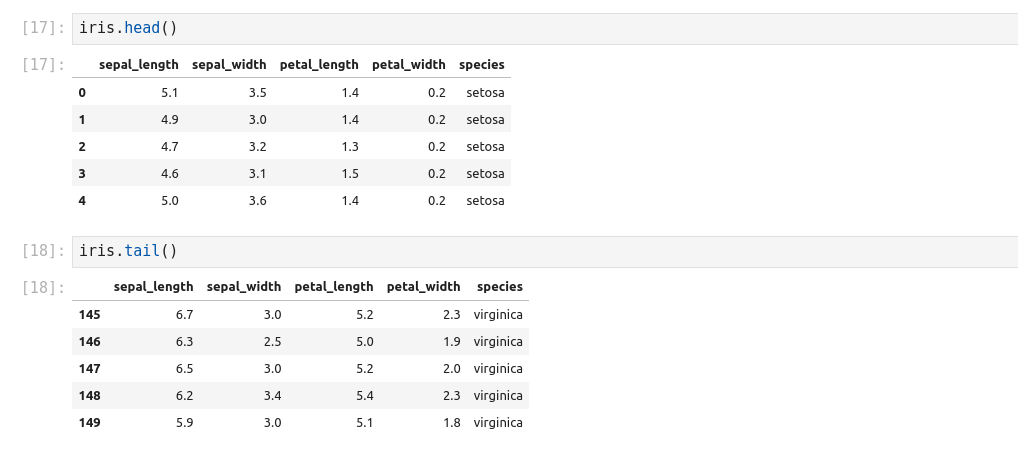Screen dimensions: 1018x455
Task: Click row index 0 in head table
Action: 82,93
